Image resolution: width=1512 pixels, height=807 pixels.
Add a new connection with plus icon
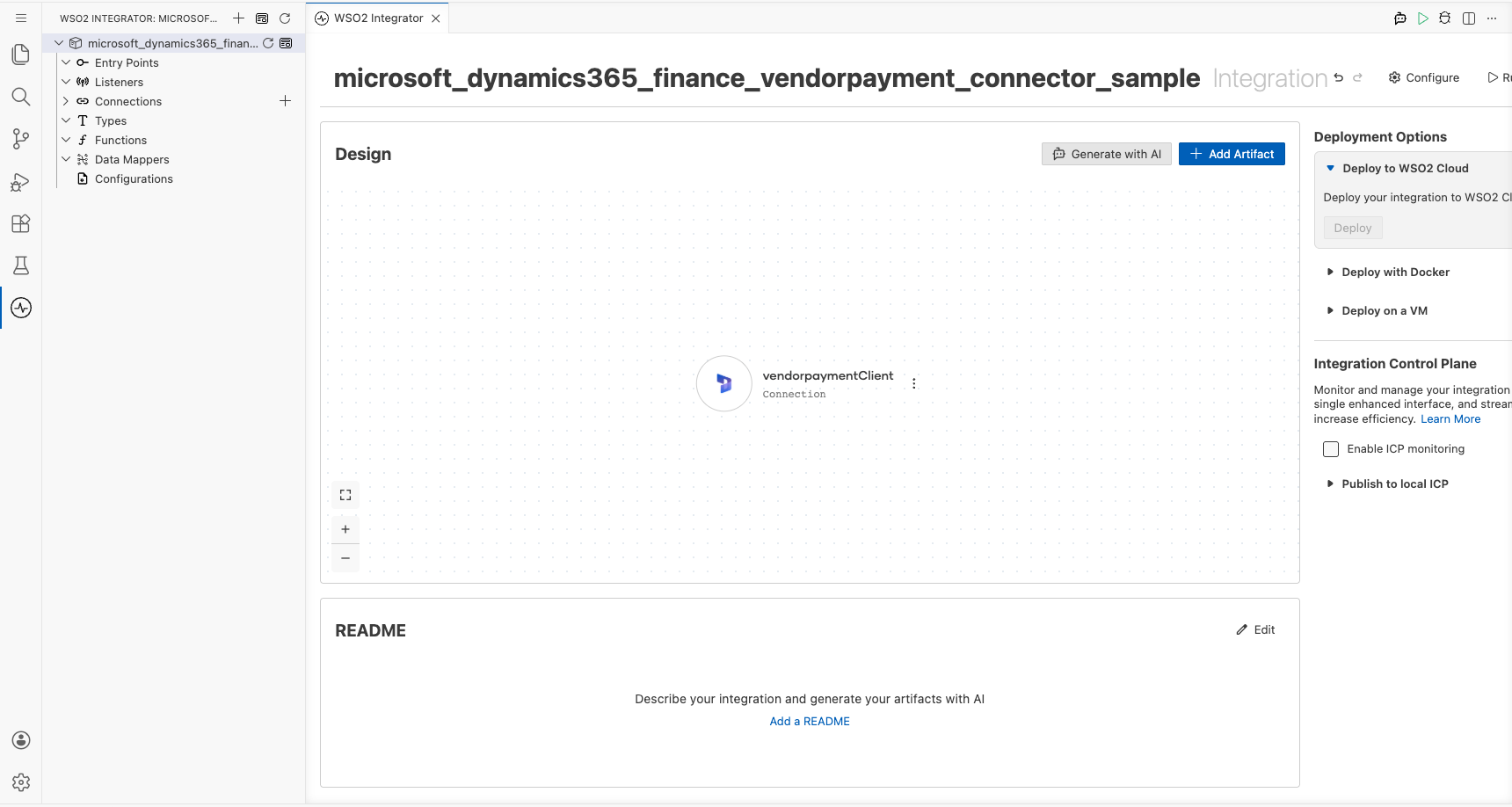click(x=285, y=101)
